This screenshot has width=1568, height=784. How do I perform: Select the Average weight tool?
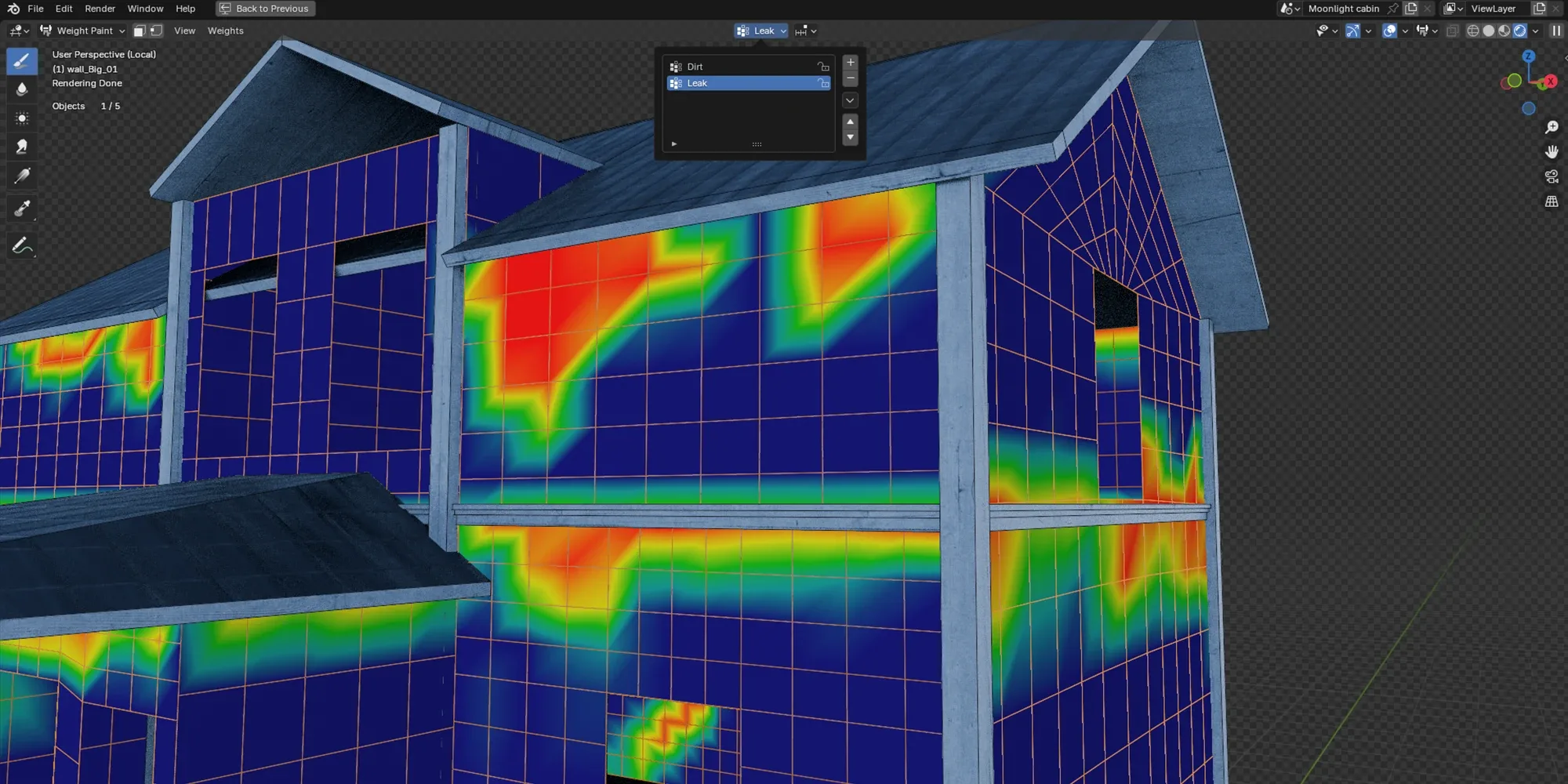pos(21,118)
